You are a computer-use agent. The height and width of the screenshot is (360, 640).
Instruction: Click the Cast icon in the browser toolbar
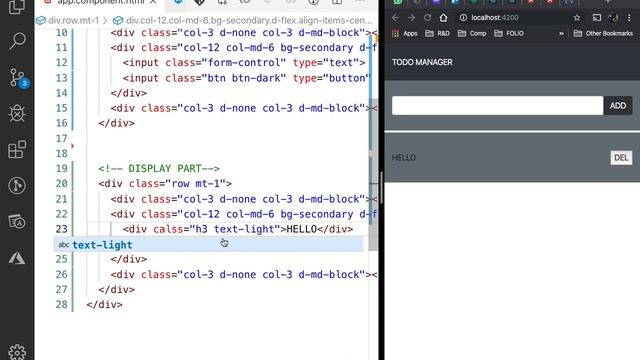click(x=597, y=18)
